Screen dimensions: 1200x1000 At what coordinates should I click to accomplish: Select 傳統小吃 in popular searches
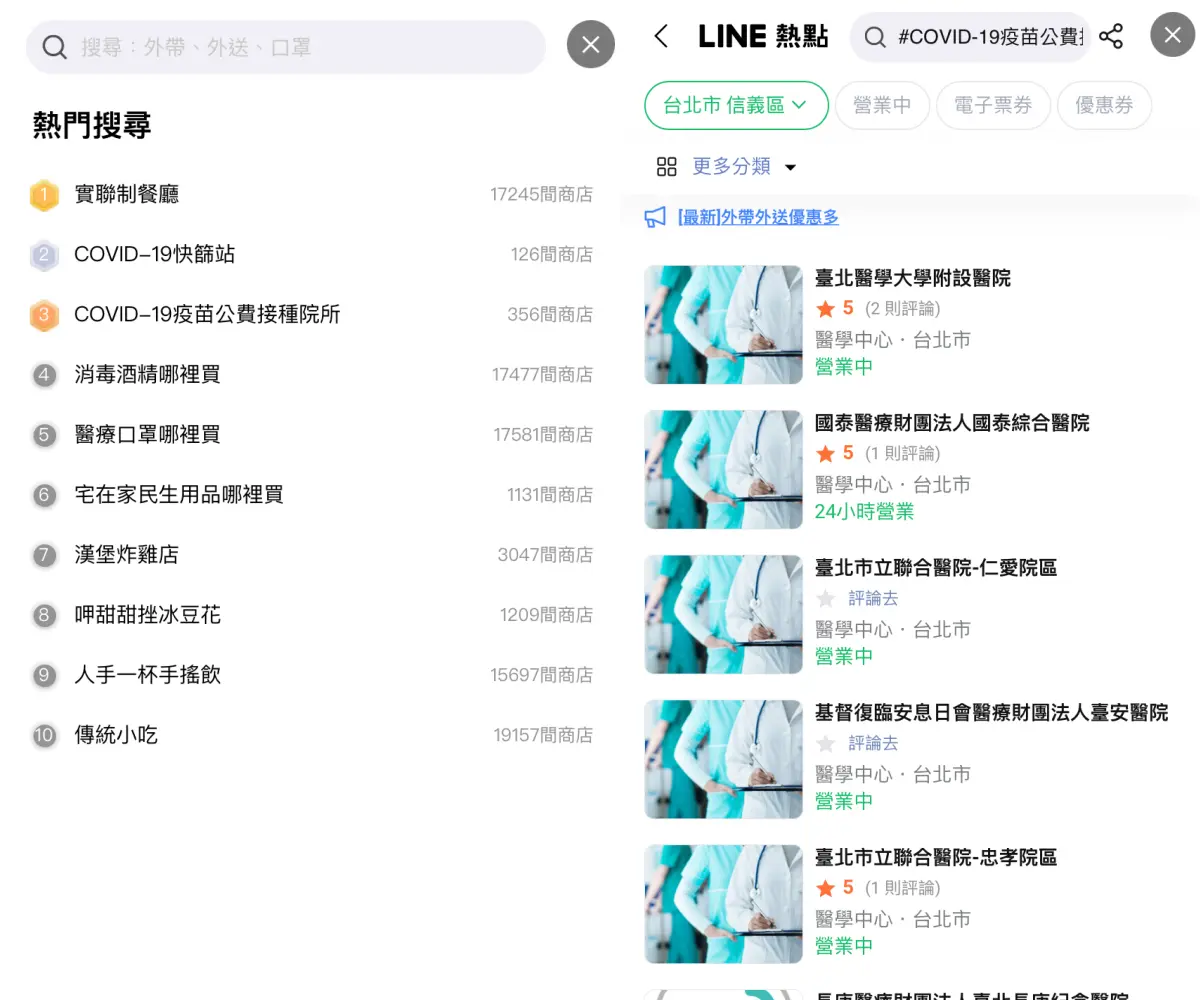tap(116, 735)
